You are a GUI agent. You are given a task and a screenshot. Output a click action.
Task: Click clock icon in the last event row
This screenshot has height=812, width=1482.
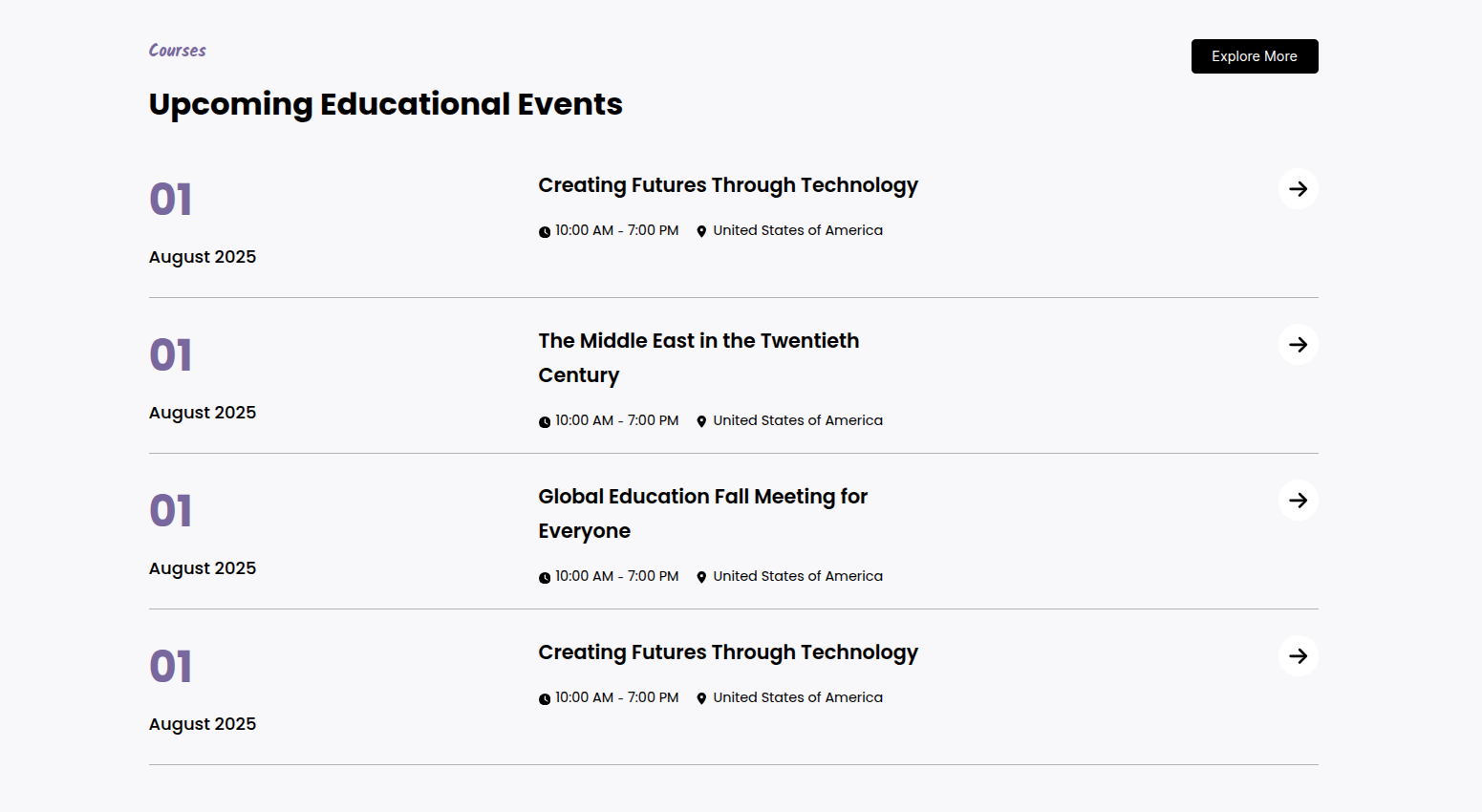tap(545, 698)
